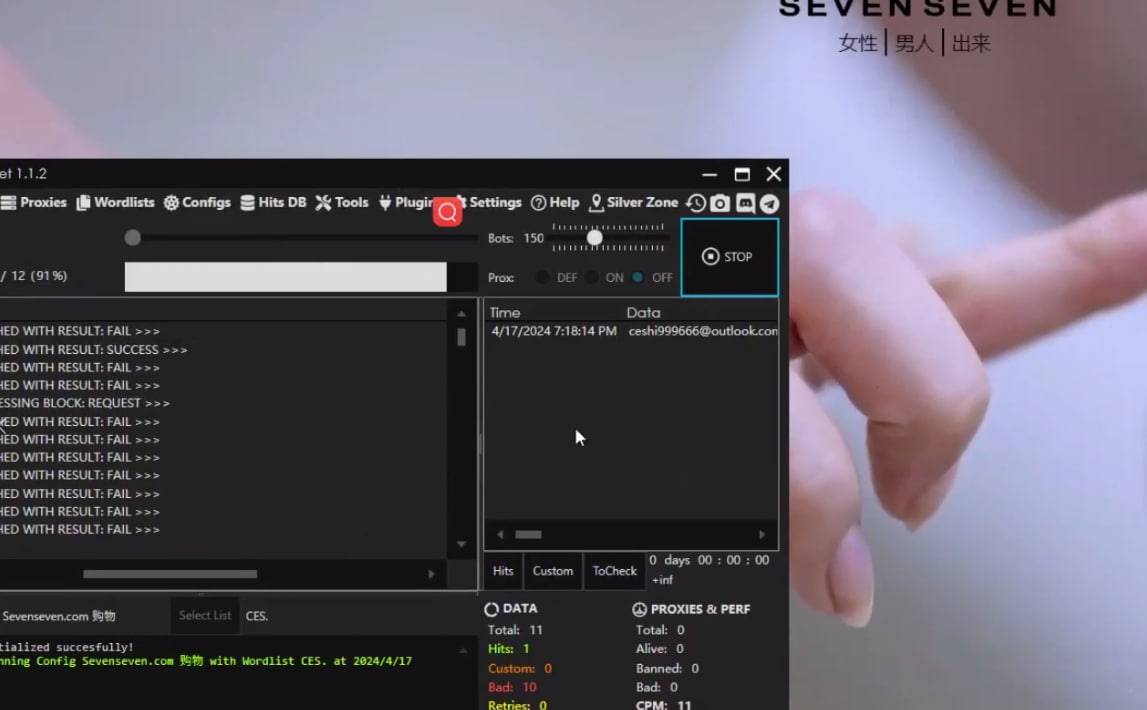
Task: Click the Time column header
Action: pyautogui.click(x=505, y=313)
